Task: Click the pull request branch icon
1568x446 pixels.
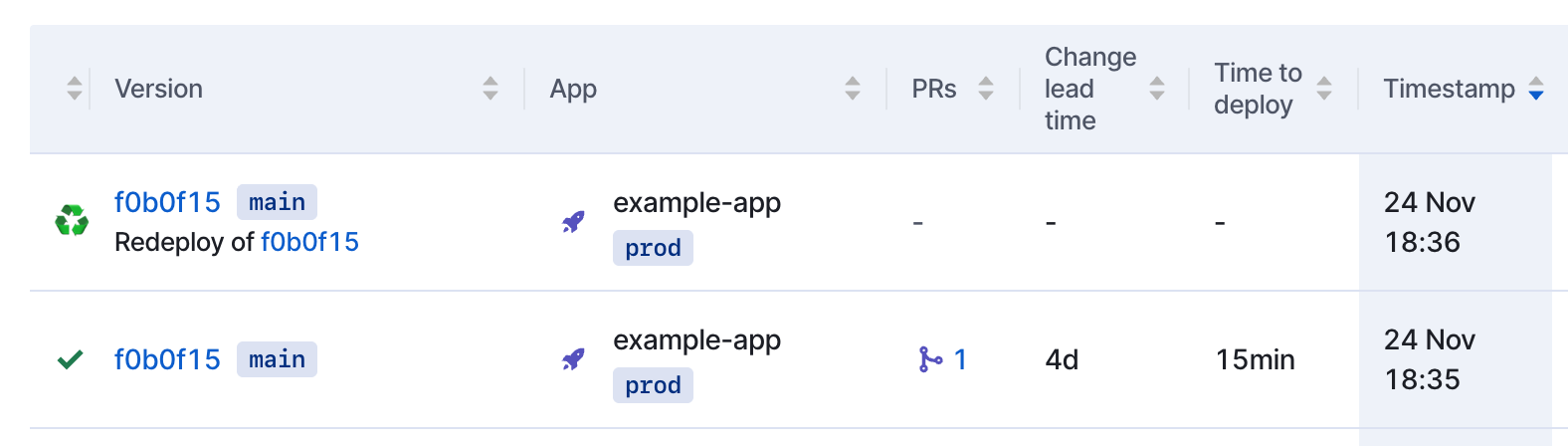Action: (930, 359)
